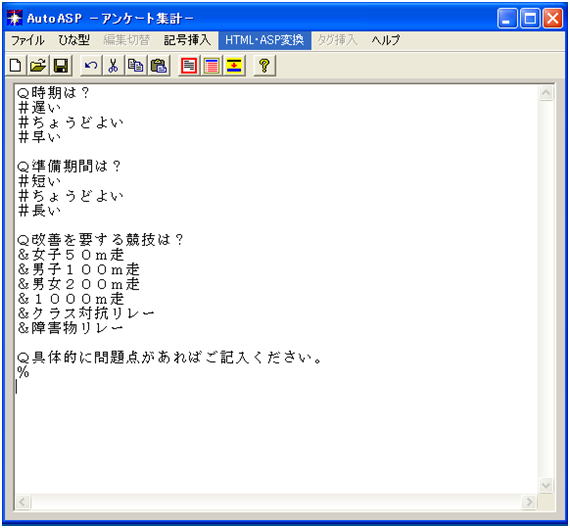Image resolution: width=570 pixels, height=528 pixels.
Task: Click the horizontal scrollbar right arrow
Action: (529, 502)
